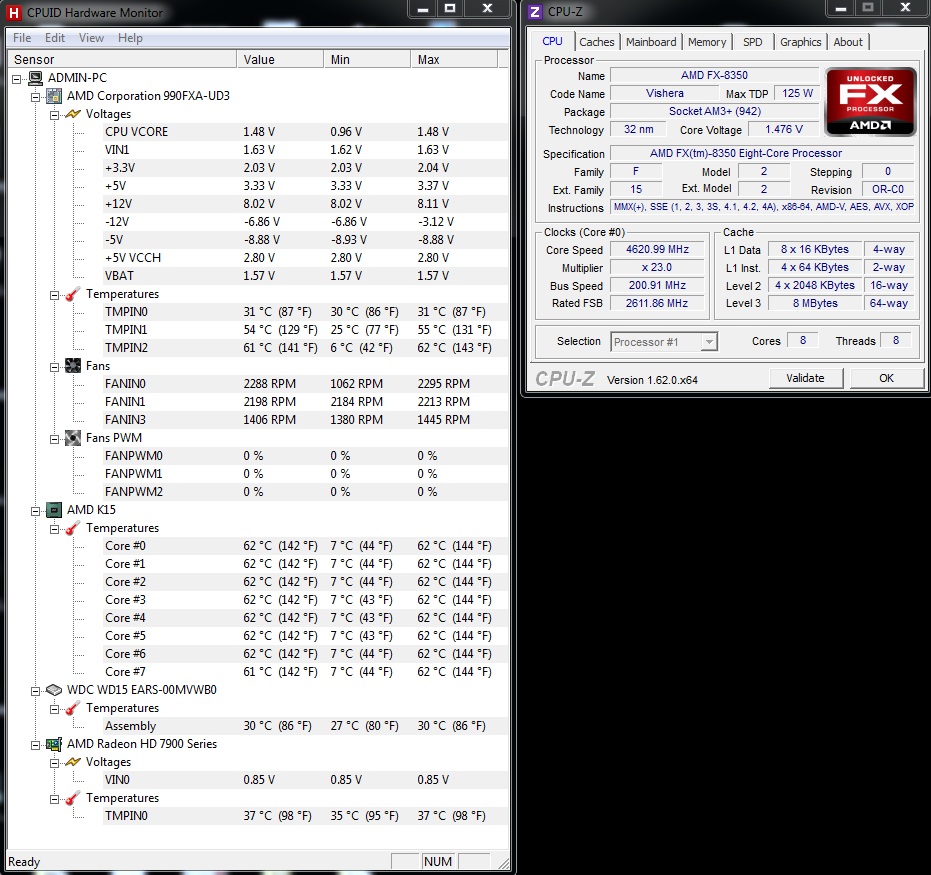The image size is (931, 875).
Task: Click the Radeon Voltages lightning icon
Action: click(72, 762)
